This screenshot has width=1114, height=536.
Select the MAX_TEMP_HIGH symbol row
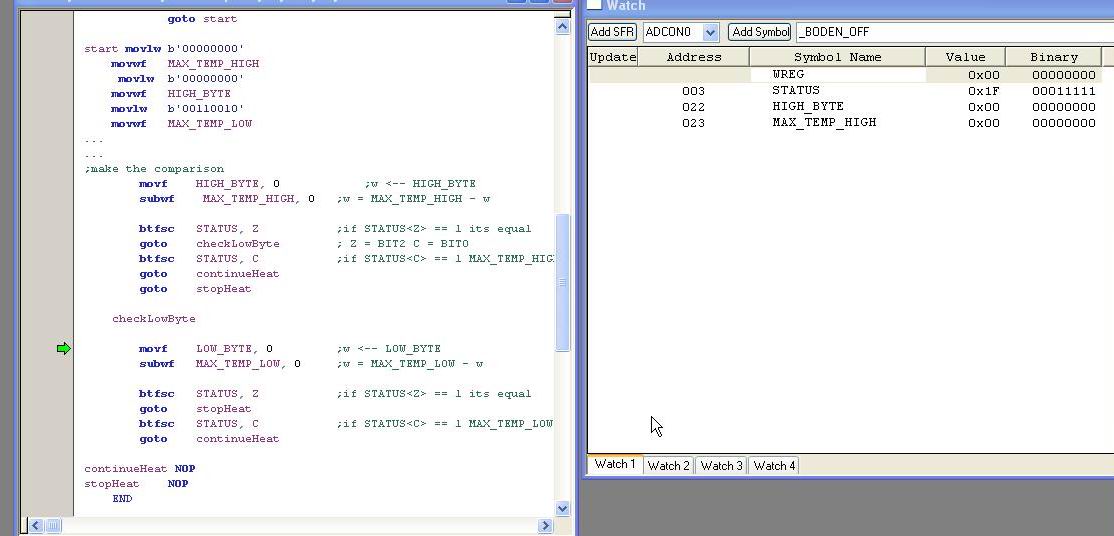(845, 123)
